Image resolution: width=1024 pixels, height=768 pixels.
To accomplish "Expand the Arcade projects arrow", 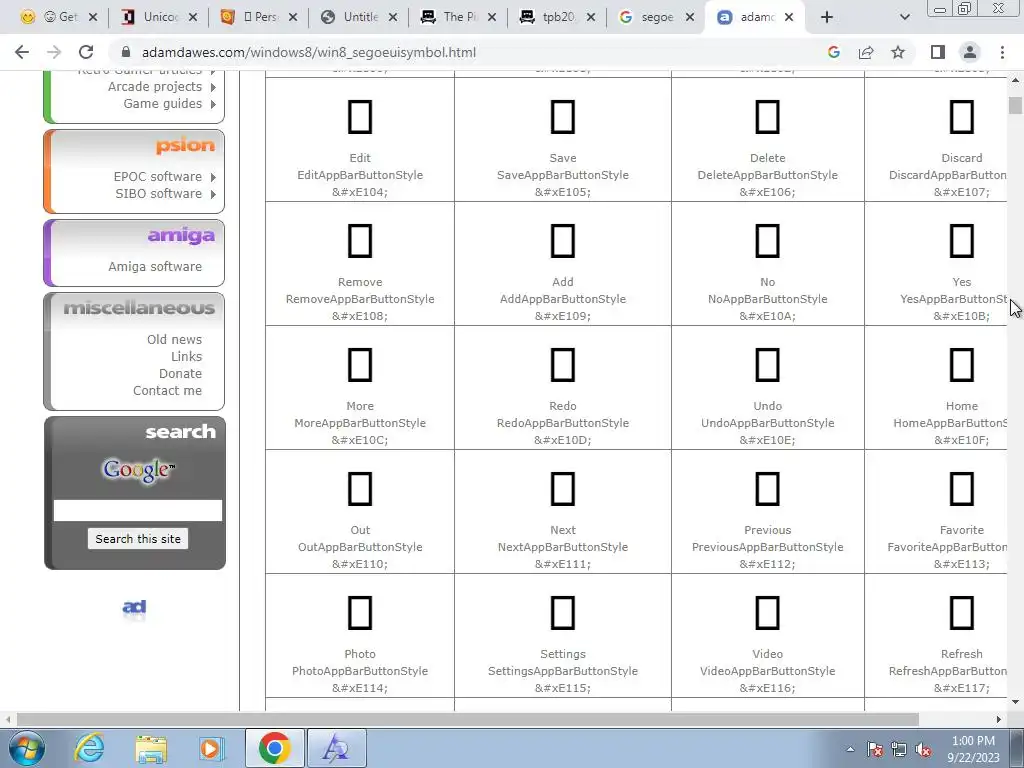I will tap(213, 87).
